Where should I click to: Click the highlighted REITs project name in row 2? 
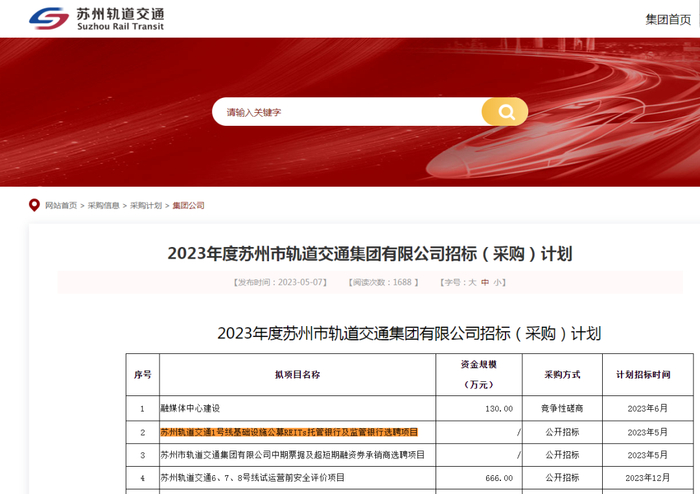click(x=289, y=432)
